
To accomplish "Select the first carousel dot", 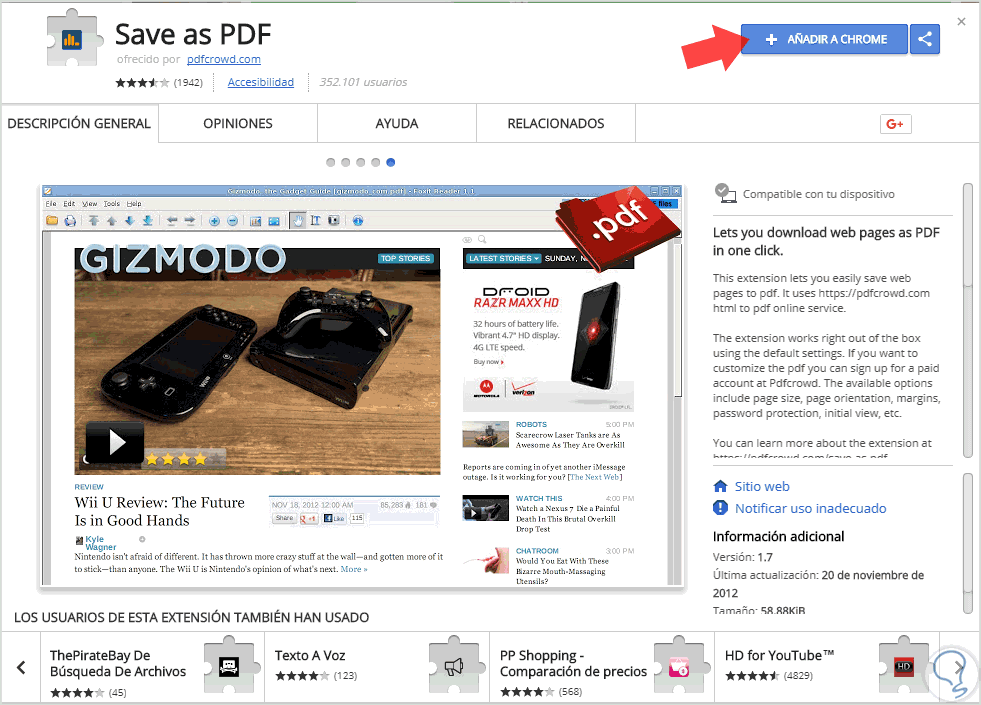I will point(331,163).
